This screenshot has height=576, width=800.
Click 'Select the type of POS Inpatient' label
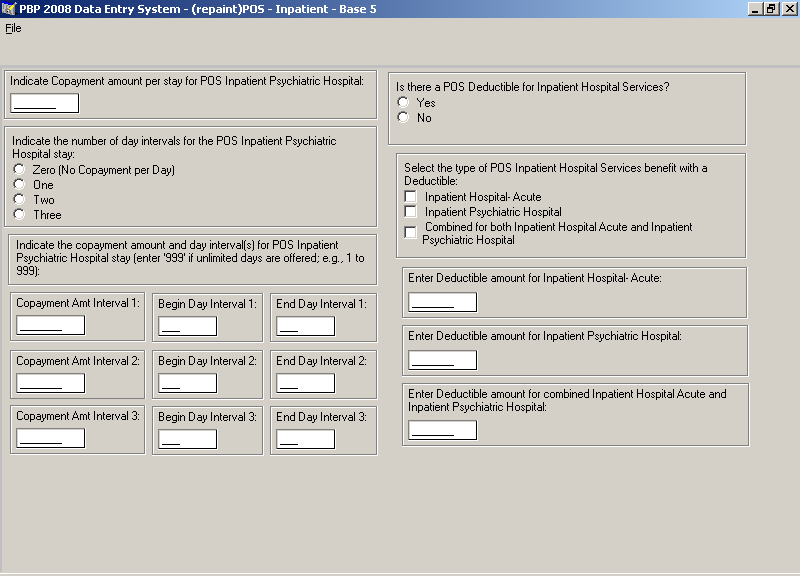click(x=556, y=174)
